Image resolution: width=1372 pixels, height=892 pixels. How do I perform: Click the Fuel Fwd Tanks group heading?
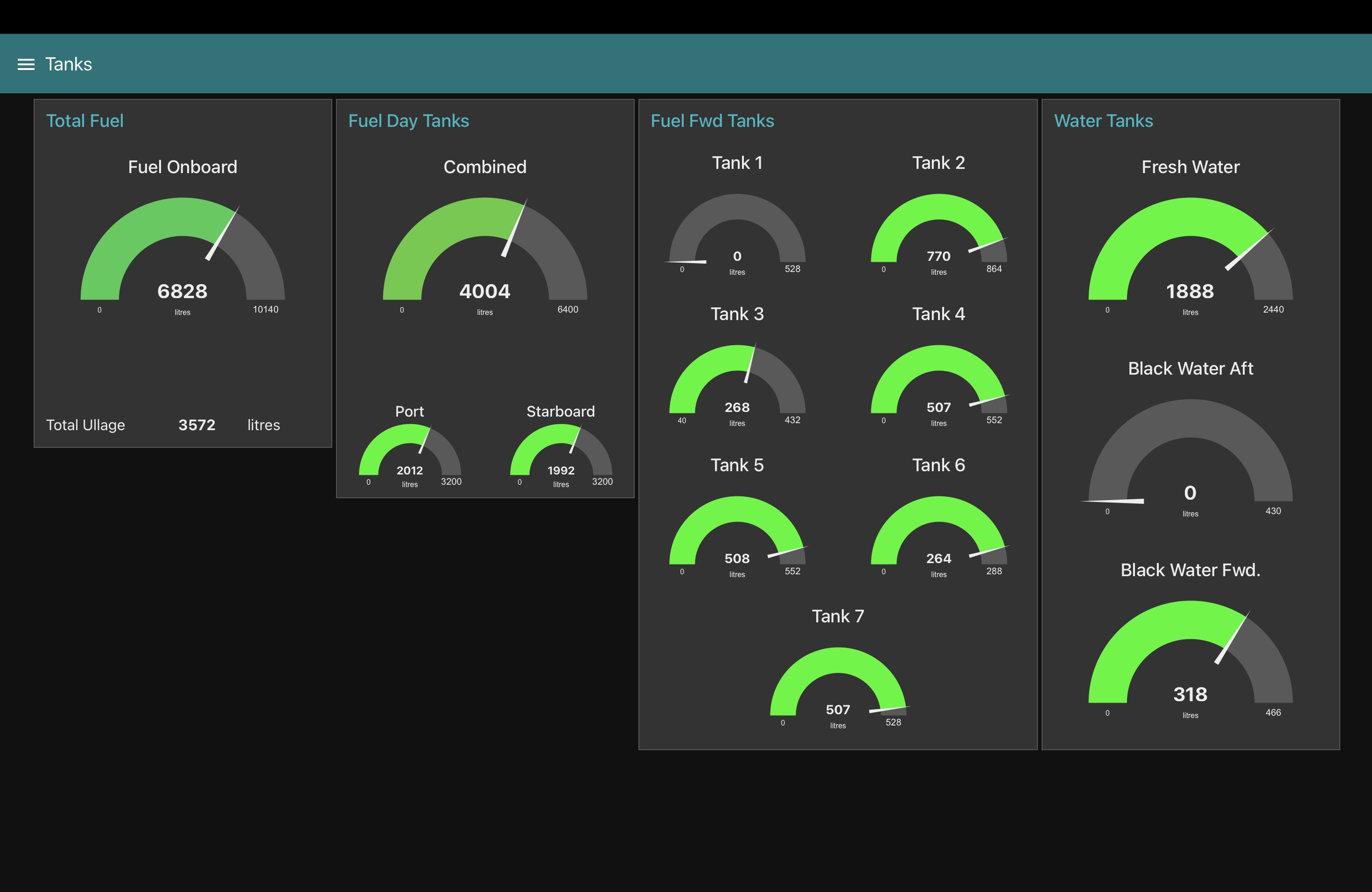click(712, 121)
